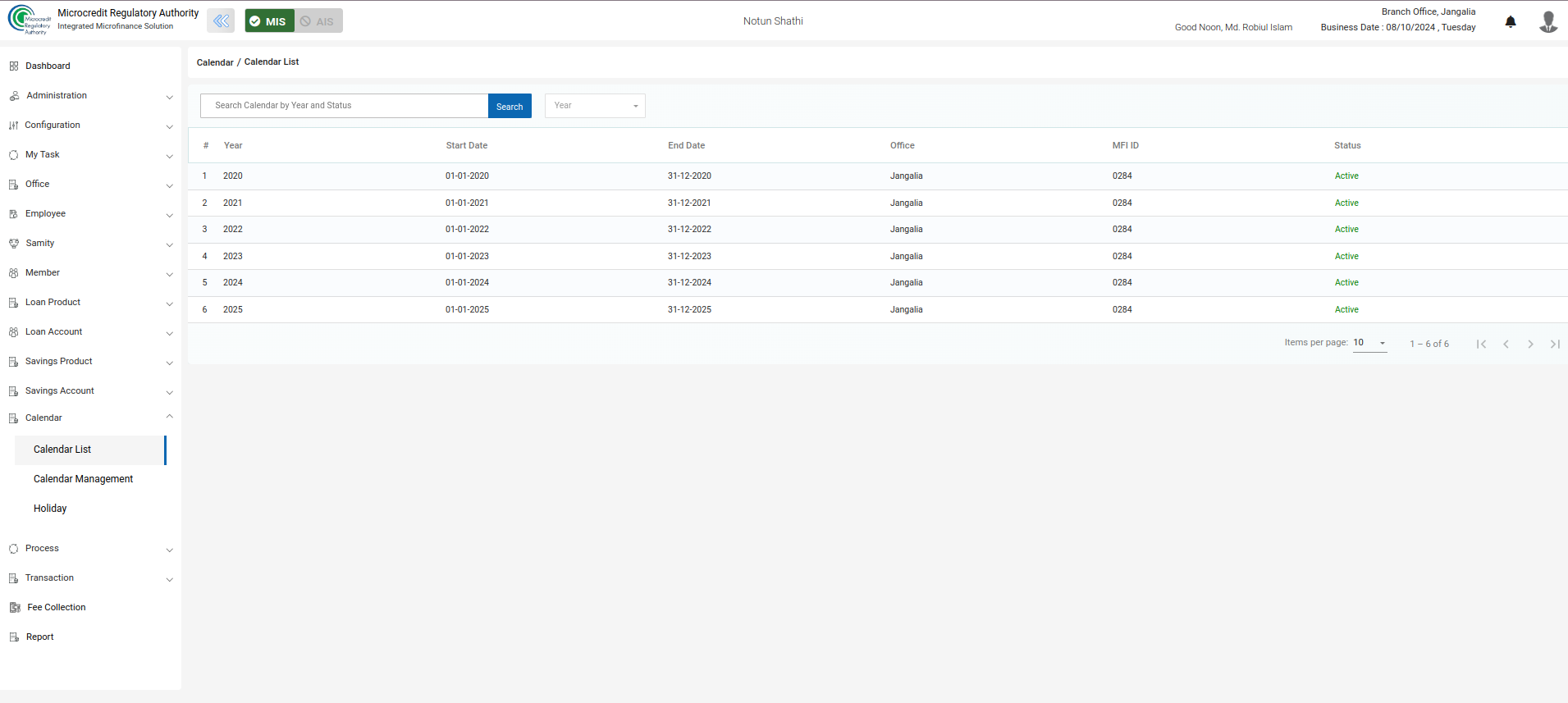
Task: Open notifications bell icon
Action: [1510, 21]
